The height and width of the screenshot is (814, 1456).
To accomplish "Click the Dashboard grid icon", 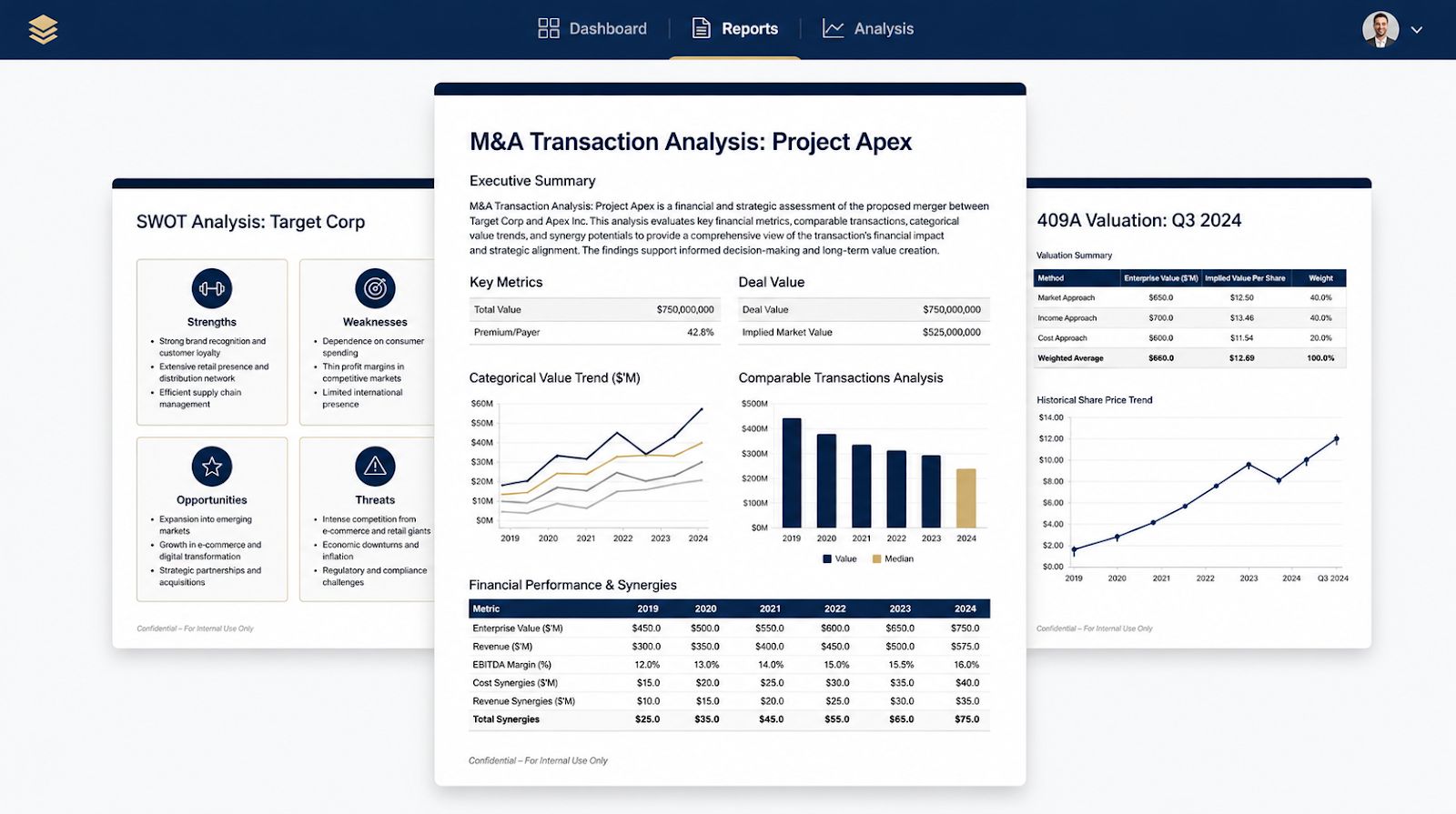I will click(549, 28).
